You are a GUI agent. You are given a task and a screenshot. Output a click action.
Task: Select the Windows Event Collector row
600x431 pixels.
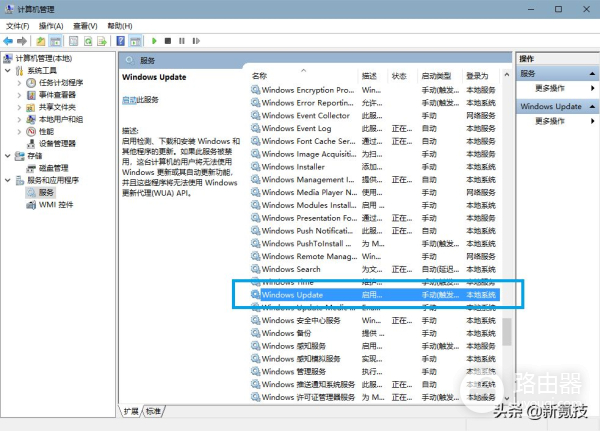click(375, 116)
